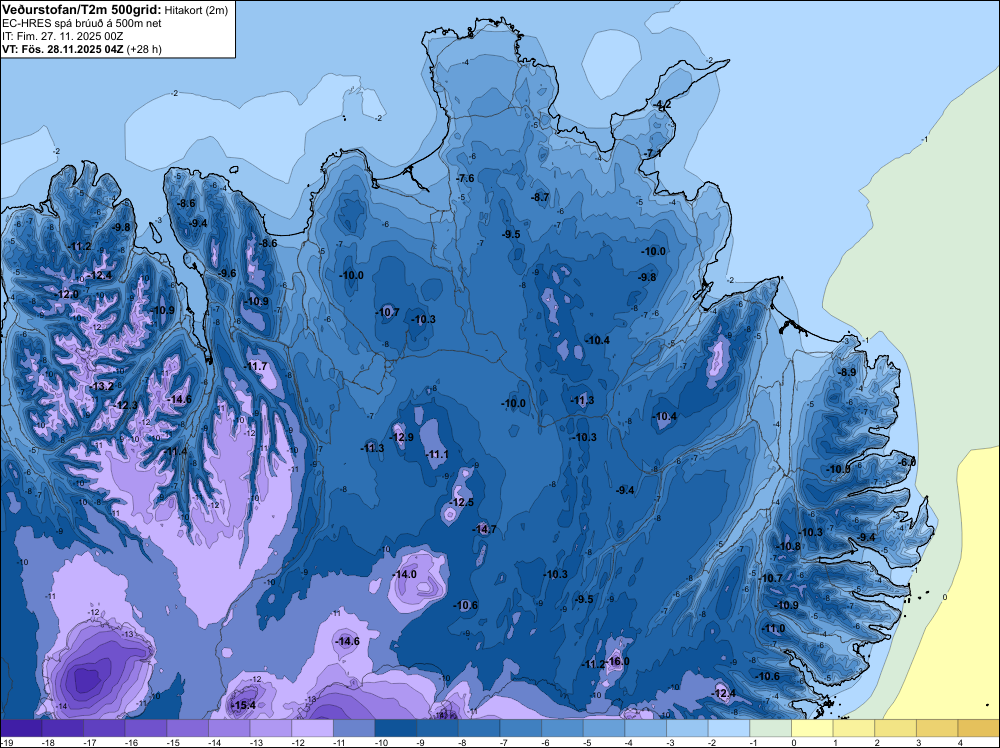Click the -11.0 temperature label
This screenshot has width=1000, height=748.
774,628
